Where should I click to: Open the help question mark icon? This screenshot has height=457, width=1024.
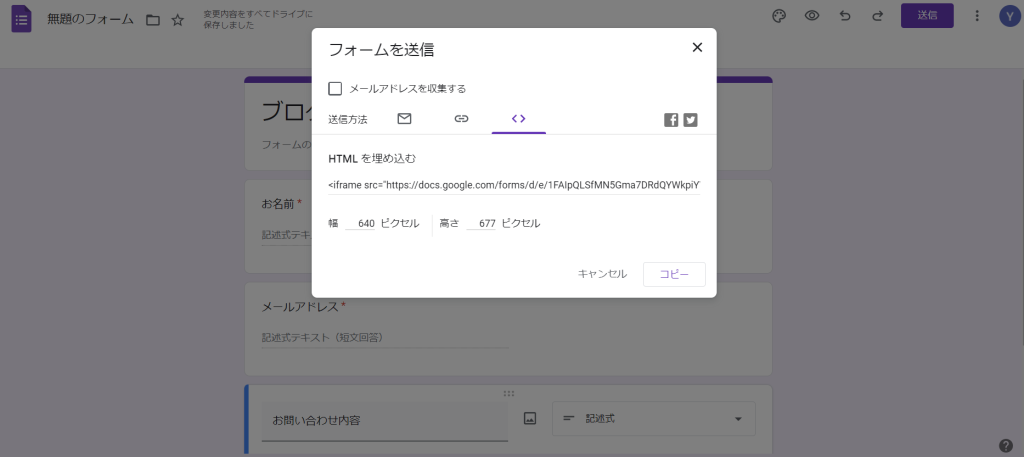pyautogui.click(x=1005, y=445)
